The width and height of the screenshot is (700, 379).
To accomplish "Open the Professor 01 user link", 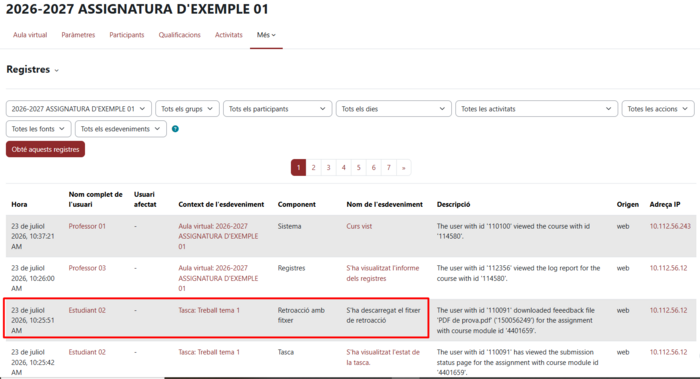I will point(87,226).
